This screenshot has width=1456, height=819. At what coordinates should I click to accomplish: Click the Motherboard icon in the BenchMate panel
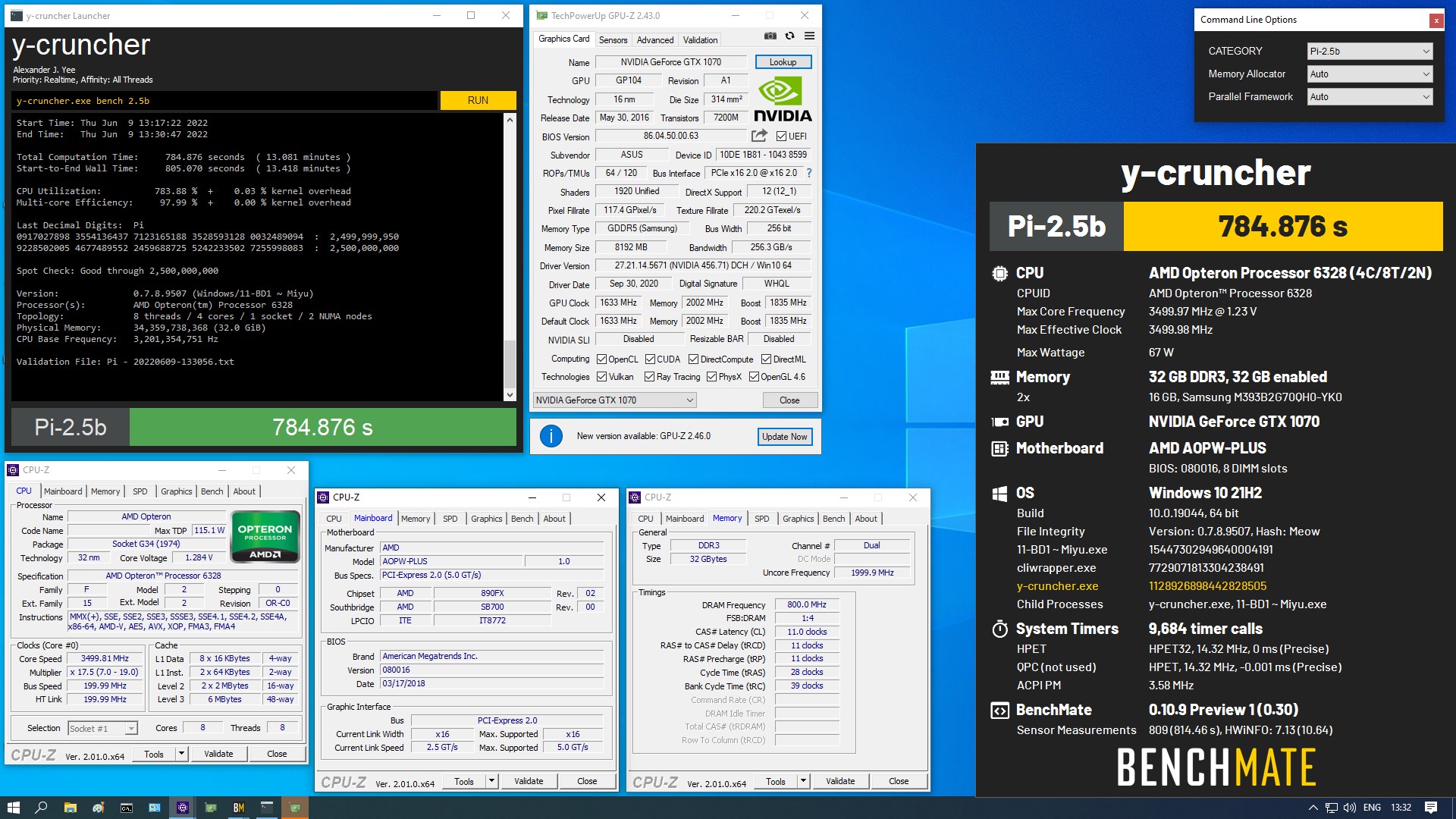click(x=1000, y=448)
